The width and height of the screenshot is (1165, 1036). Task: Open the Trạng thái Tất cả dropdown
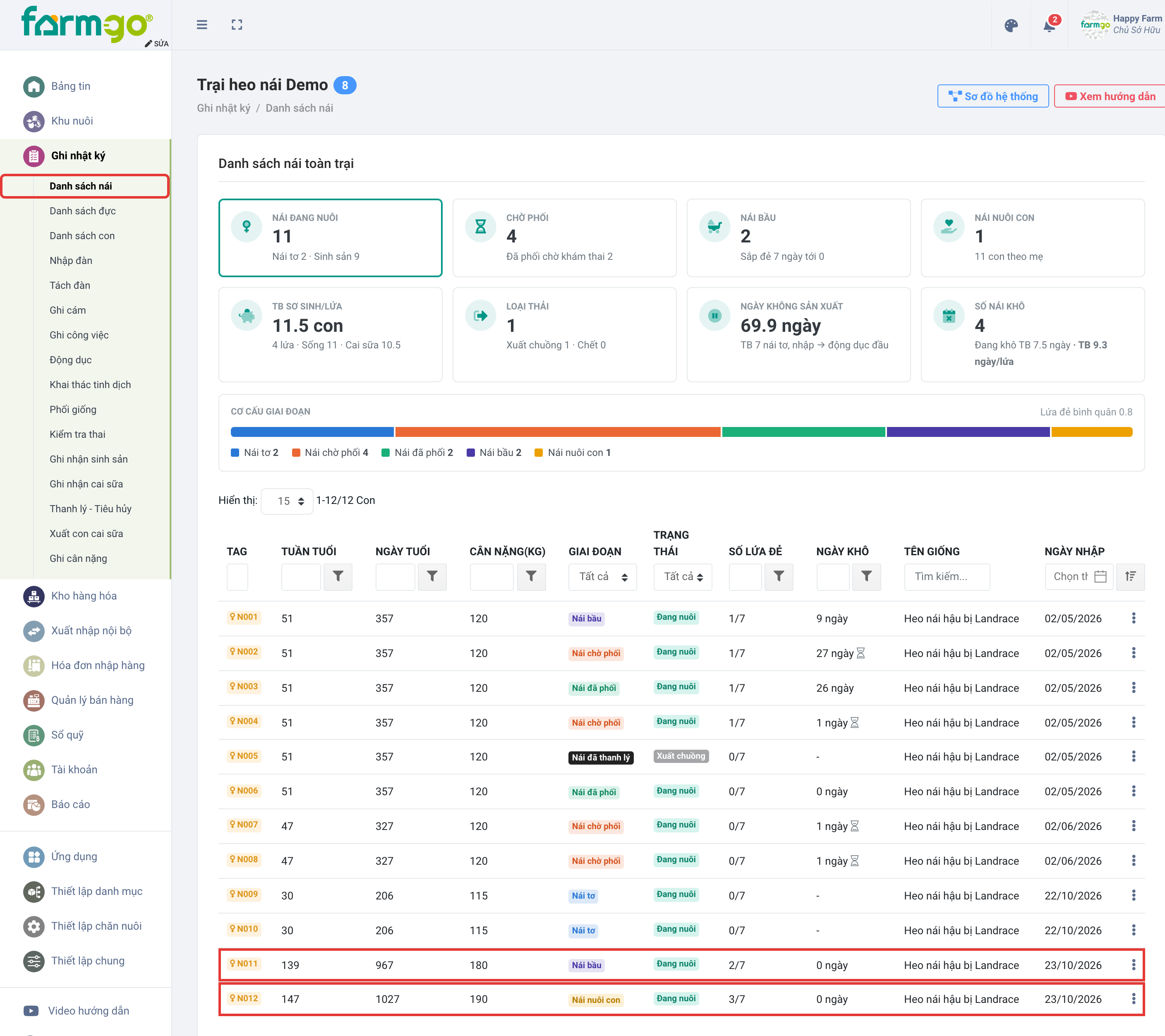click(683, 577)
